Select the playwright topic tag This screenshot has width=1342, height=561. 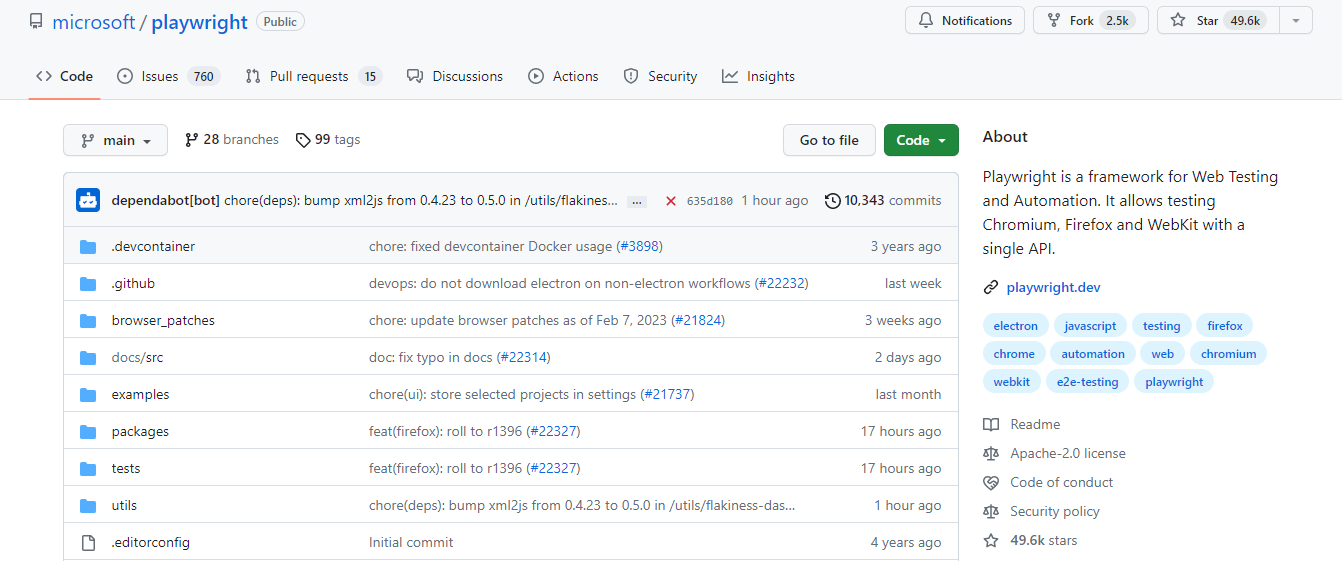pos(1174,382)
